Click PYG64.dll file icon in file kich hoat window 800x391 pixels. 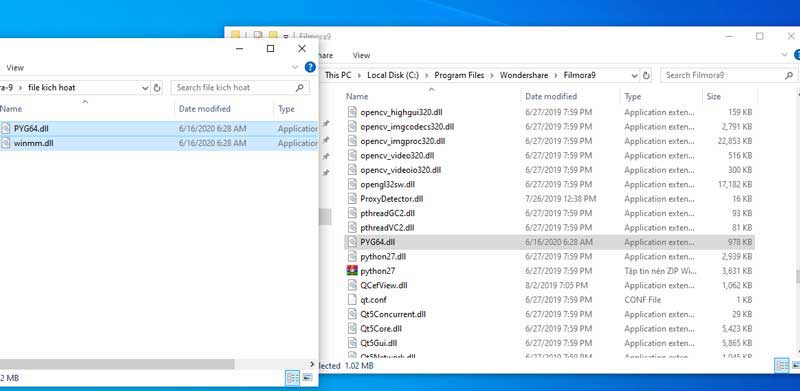pyautogui.click(x=6, y=129)
